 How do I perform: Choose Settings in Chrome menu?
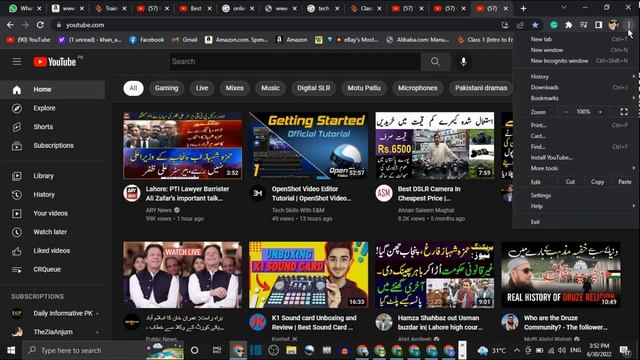pos(576,196)
